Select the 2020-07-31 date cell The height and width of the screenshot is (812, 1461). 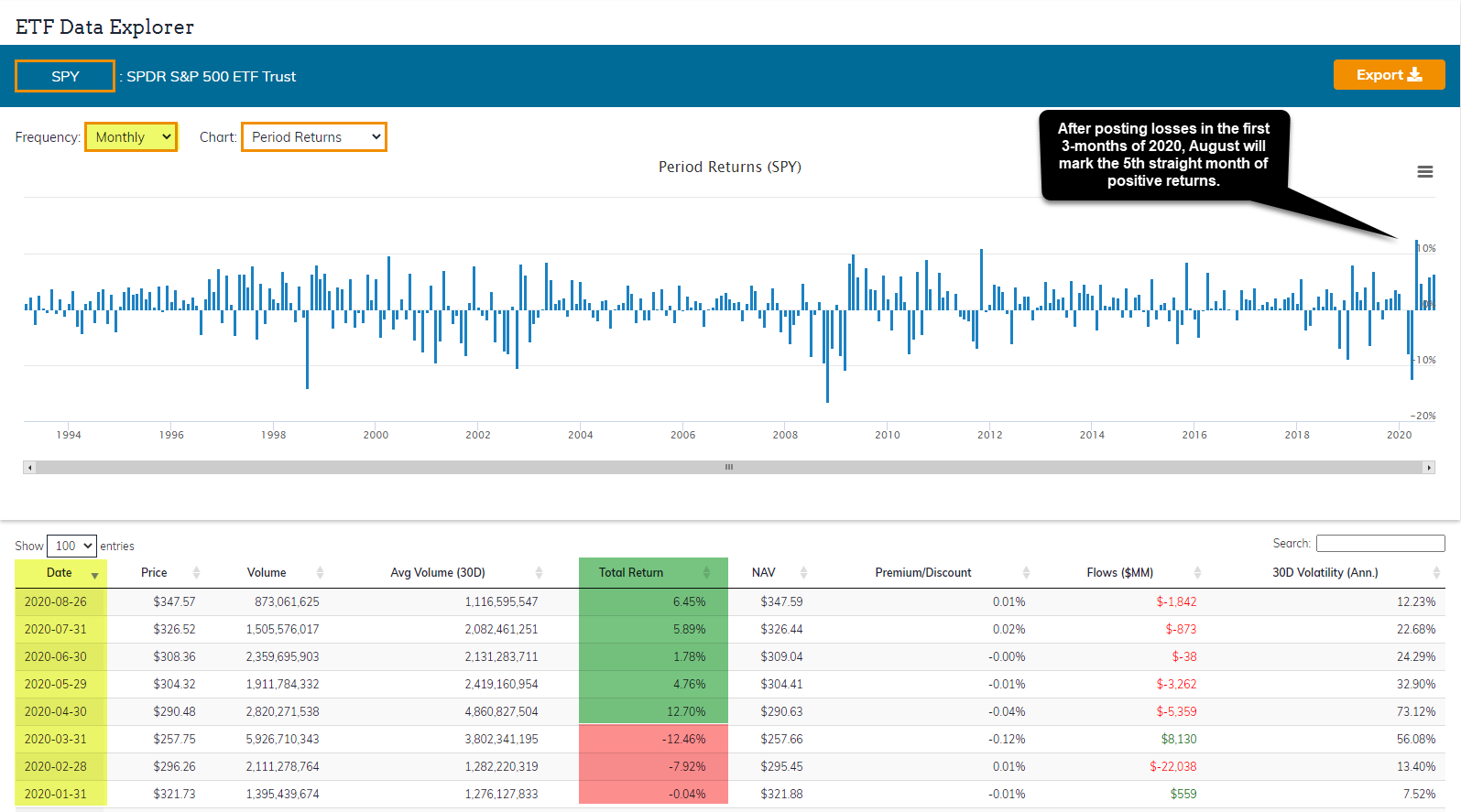[x=56, y=629]
